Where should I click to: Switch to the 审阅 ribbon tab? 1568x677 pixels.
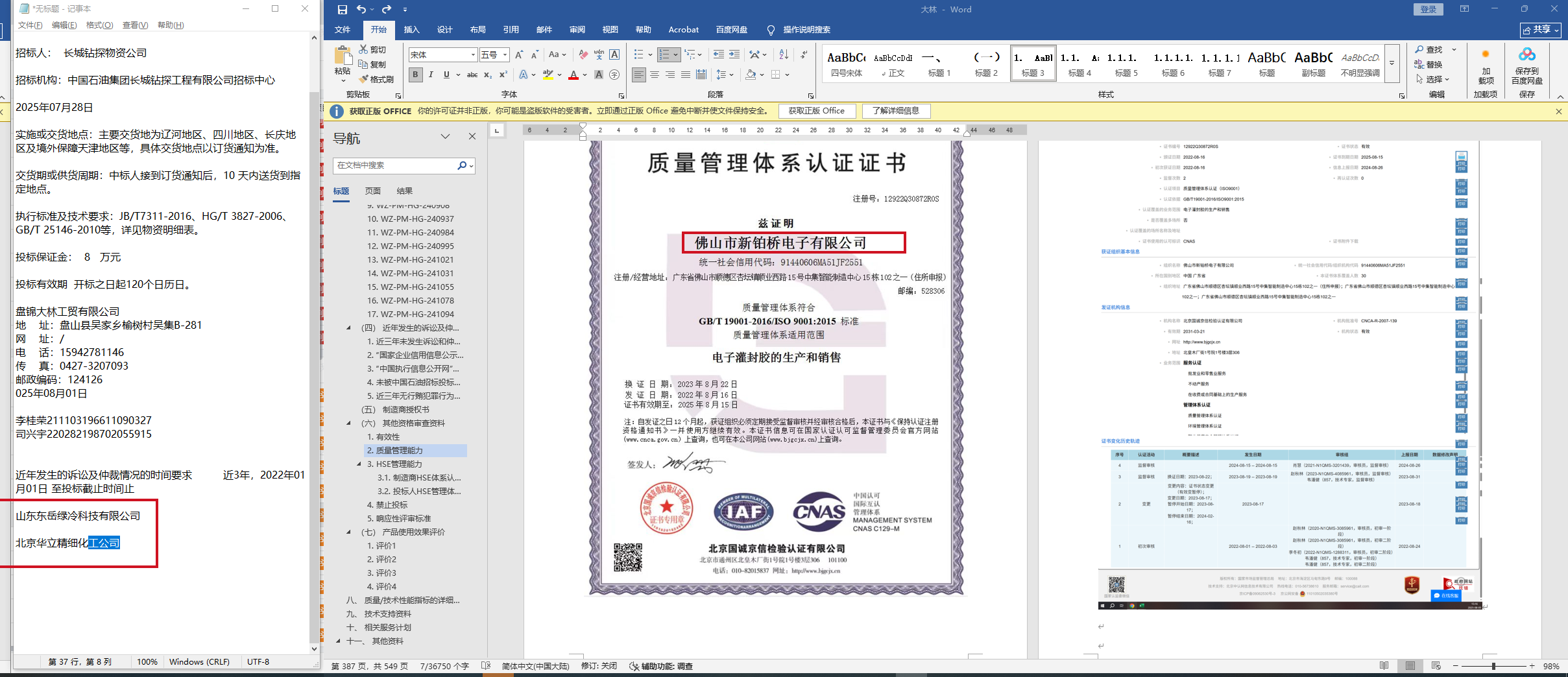[x=577, y=30]
